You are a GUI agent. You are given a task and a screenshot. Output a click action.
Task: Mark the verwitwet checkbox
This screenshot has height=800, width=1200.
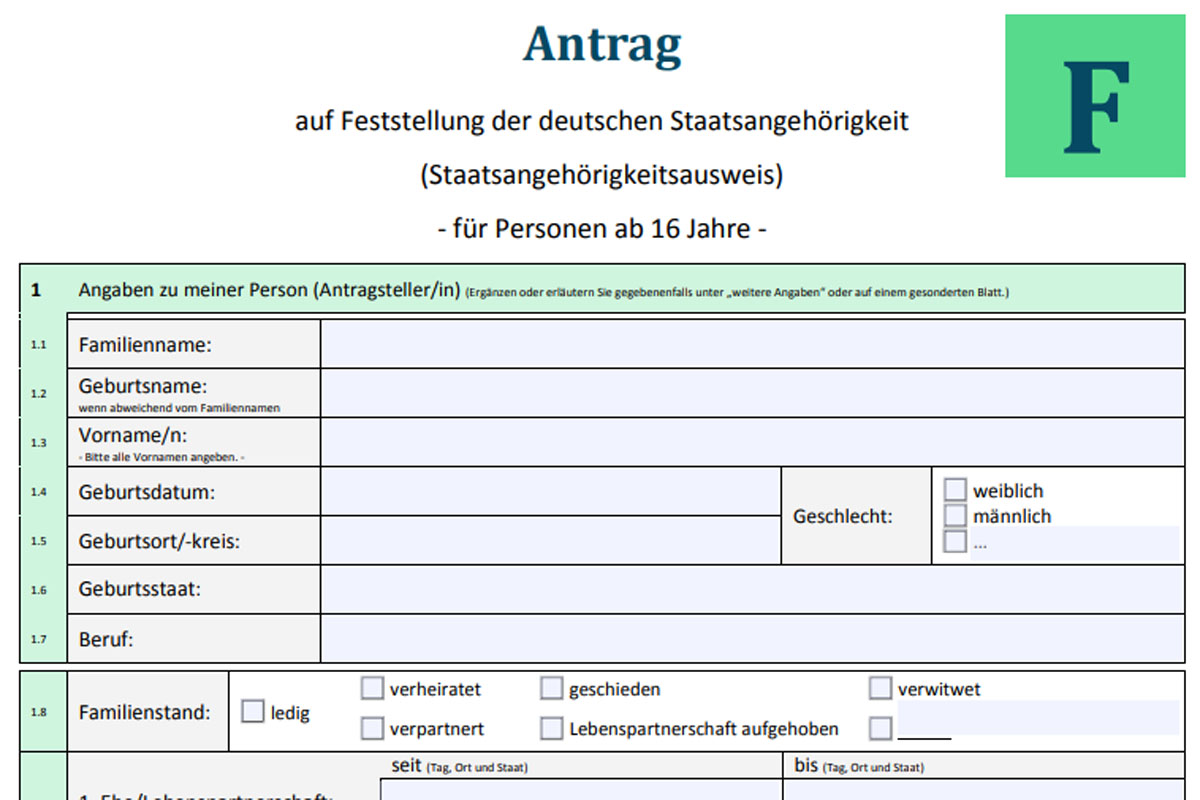point(880,688)
